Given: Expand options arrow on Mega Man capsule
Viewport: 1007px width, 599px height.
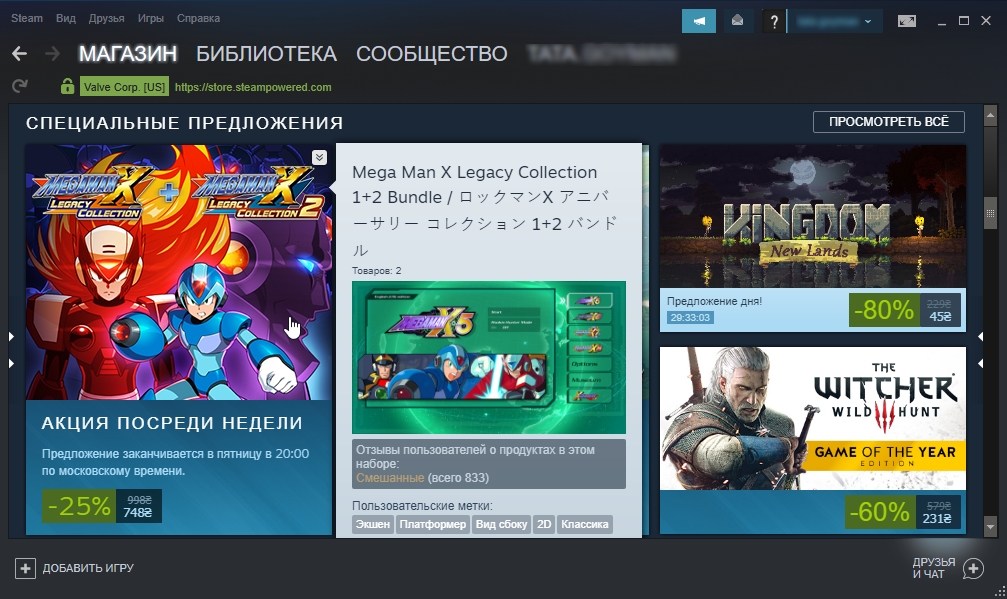Looking at the screenshot, I should coord(319,157).
